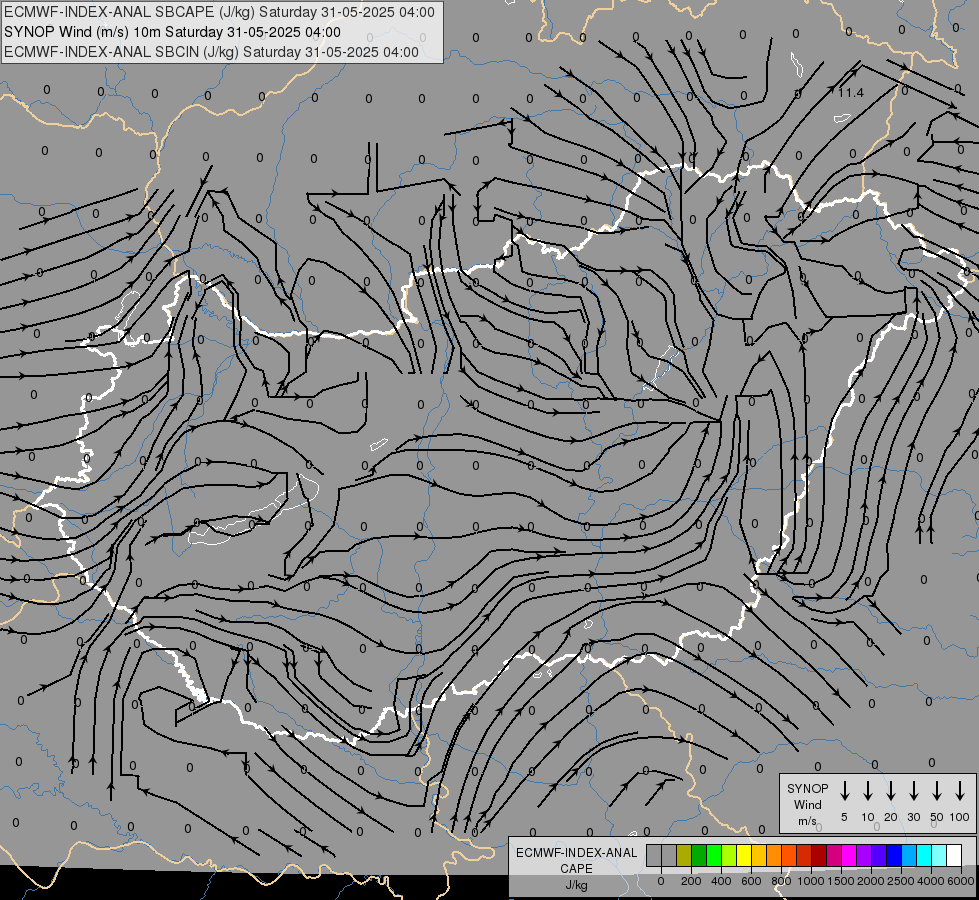Viewport: 979px width, 900px height.
Task: Pick the pure blue CAPE legend swatch
Action: tap(894, 855)
